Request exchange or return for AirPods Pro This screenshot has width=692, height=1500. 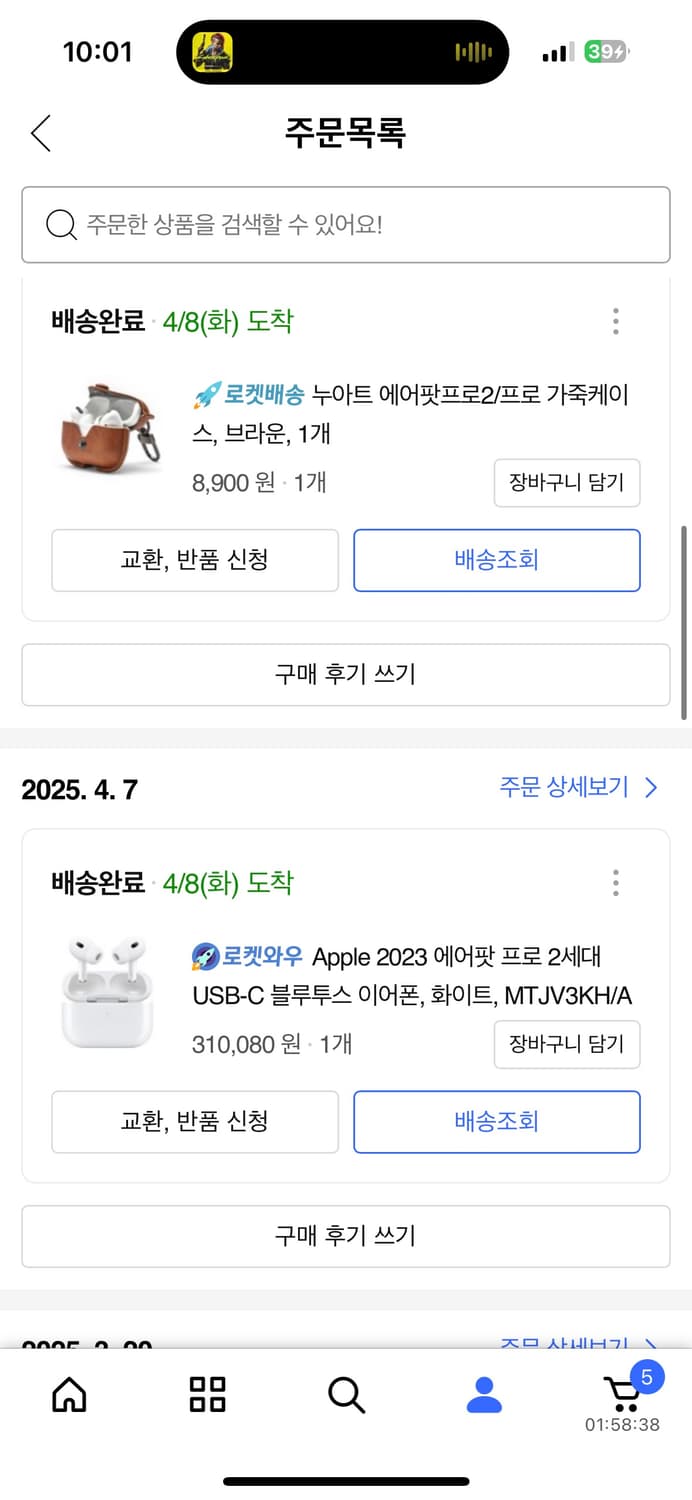click(195, 1122)
